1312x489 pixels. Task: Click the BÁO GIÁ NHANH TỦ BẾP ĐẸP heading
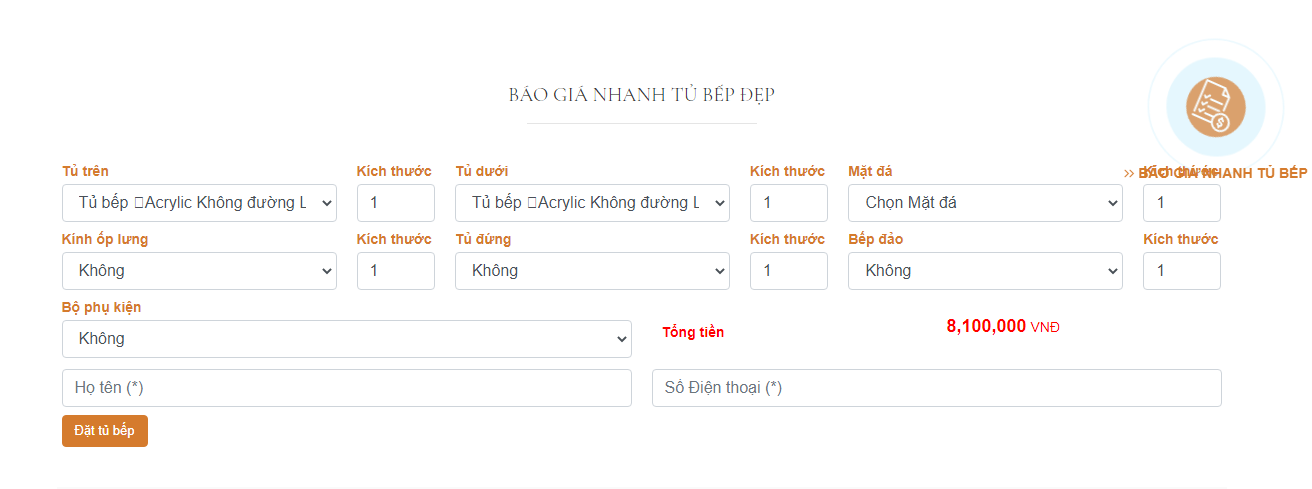(x=641, y=95)
